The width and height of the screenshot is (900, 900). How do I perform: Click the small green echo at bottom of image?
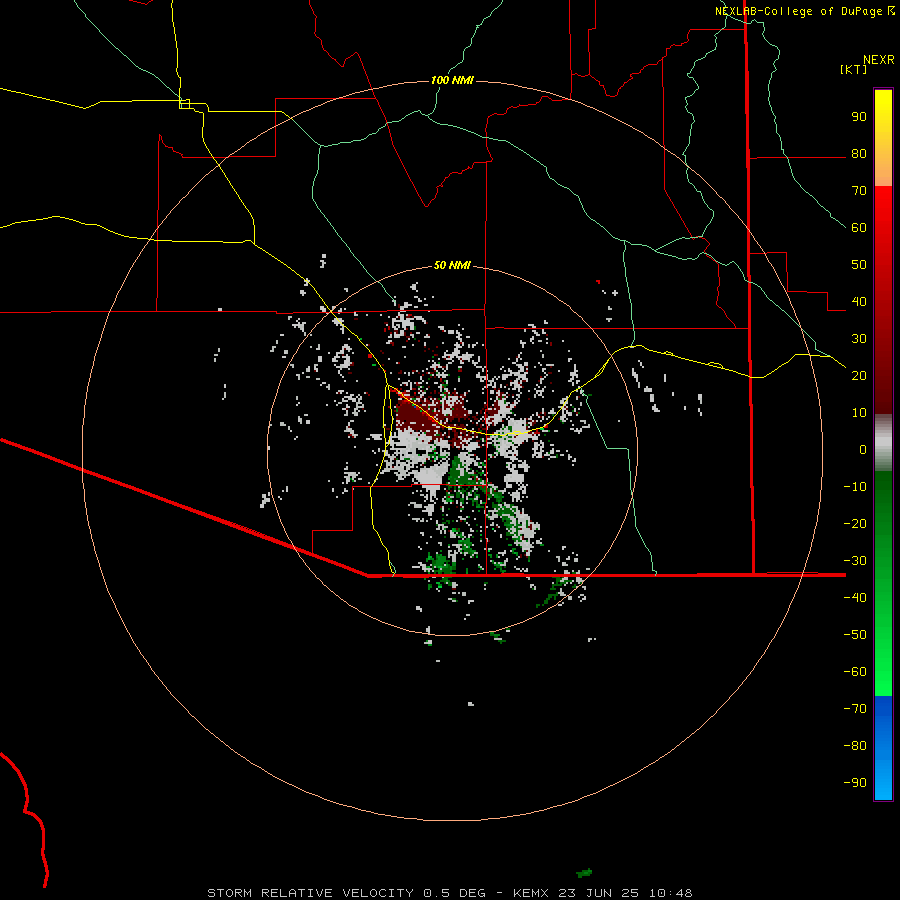[x=584, y=873]
